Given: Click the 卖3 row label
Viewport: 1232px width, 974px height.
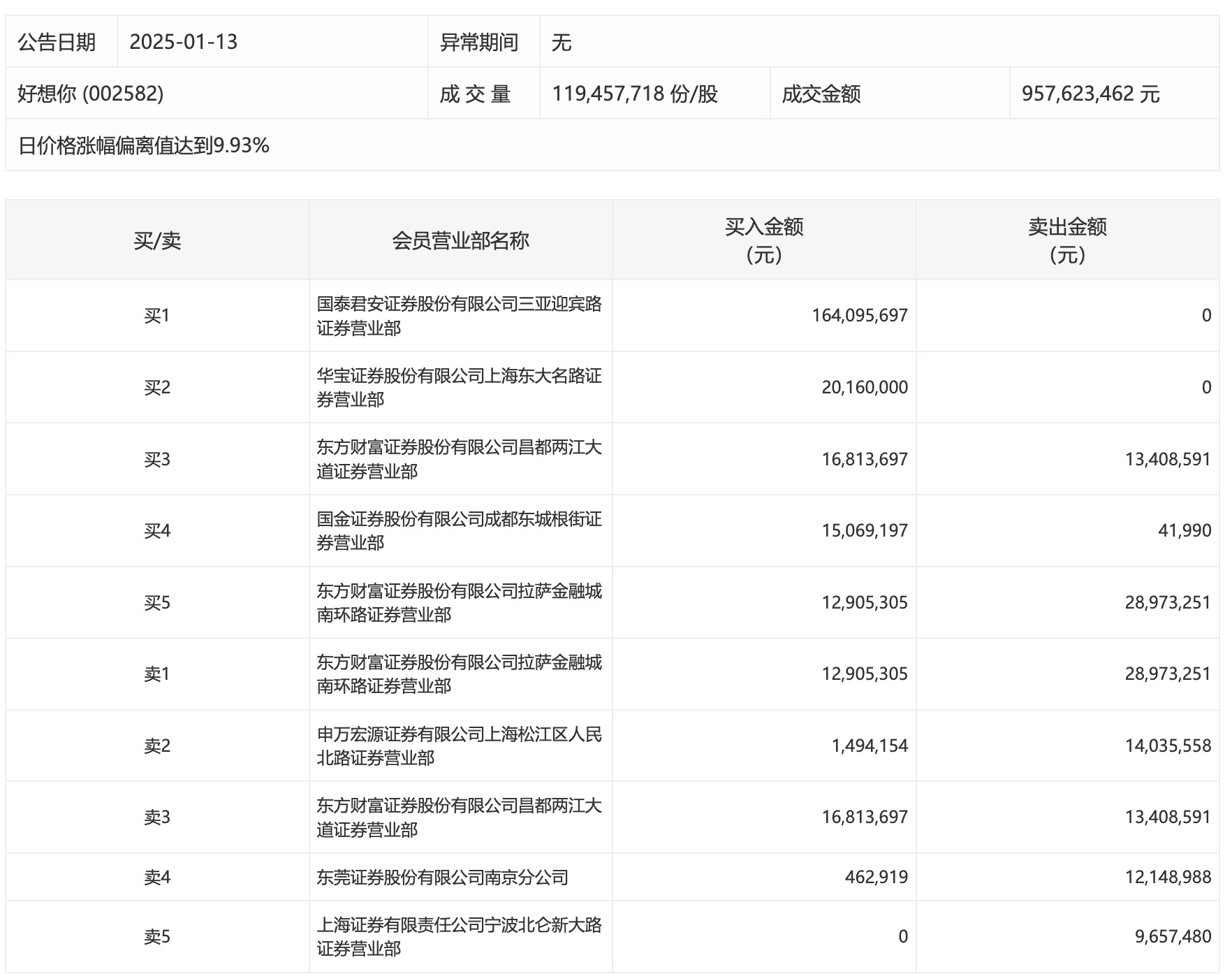Looking at the screenshot, I should [157, 817].
